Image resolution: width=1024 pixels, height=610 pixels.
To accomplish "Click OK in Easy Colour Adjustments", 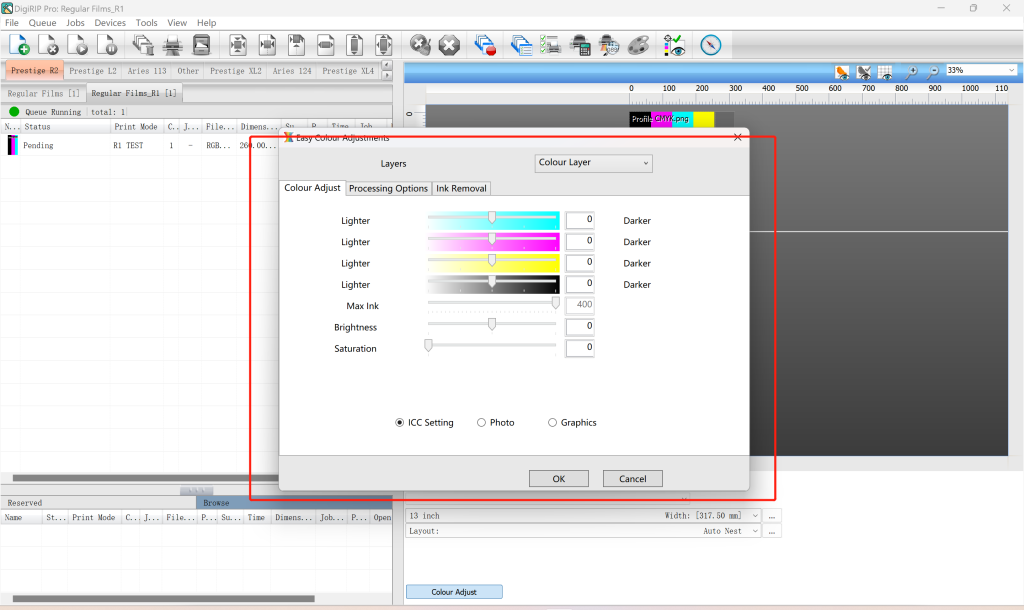I will (558, 479).
